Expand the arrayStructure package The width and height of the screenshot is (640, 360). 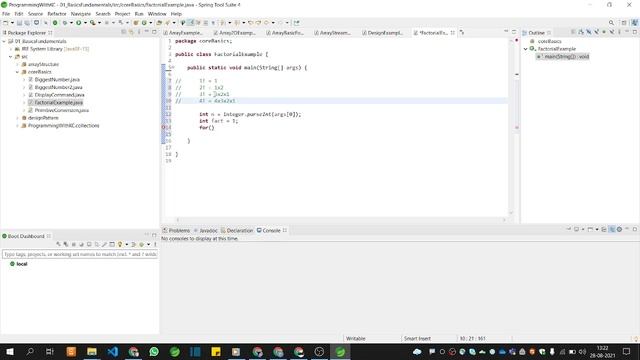pyautogui.click(x=18, y=64)
